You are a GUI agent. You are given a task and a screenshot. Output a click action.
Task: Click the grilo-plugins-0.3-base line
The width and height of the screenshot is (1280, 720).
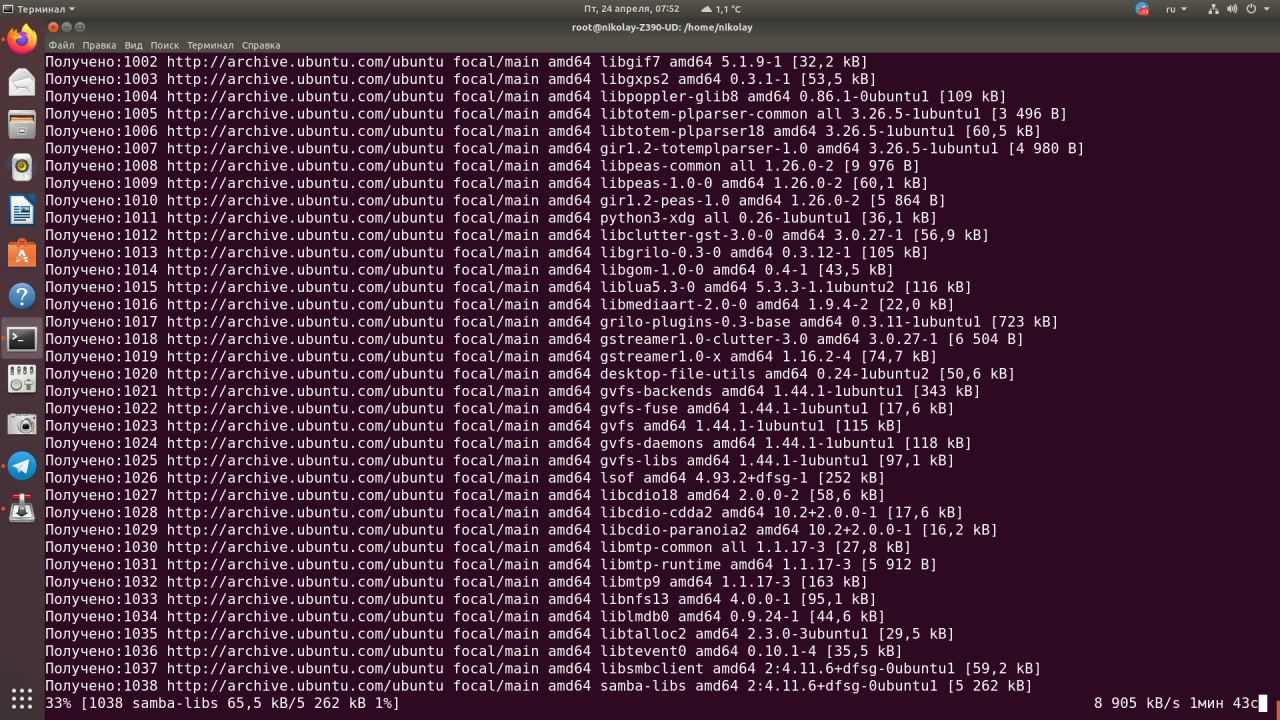[x=552, y=322]
